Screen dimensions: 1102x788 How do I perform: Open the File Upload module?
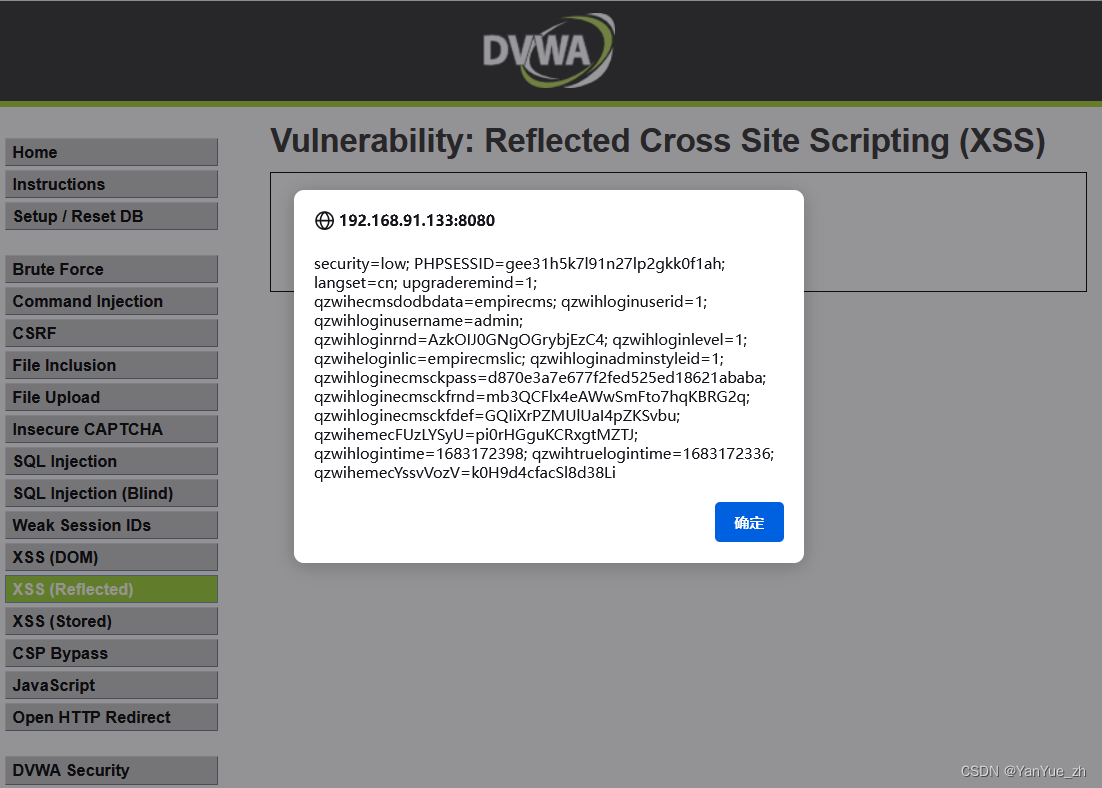click(111, 396)
